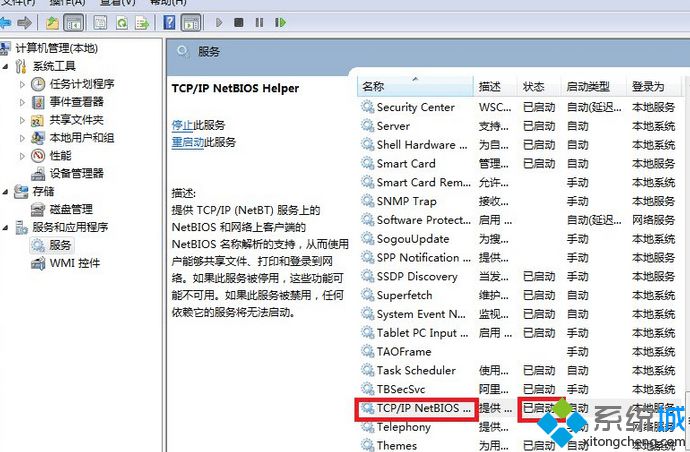Expand the 事件查看器 node arrow
Image resolution: width=690 pixels, height=452 pixels.
point(23,102)
